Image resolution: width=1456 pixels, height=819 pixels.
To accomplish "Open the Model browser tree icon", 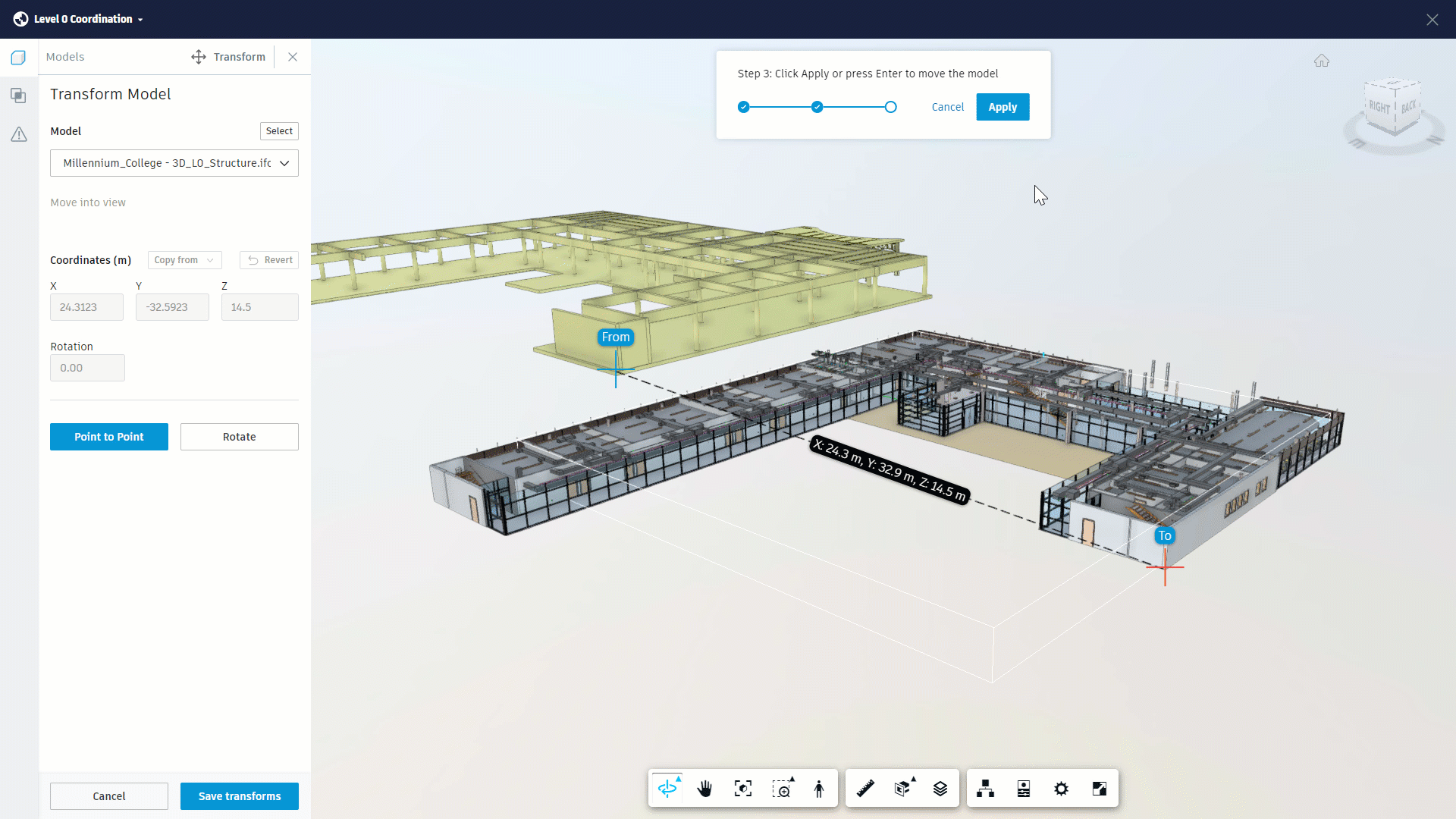I will point(985,789).
